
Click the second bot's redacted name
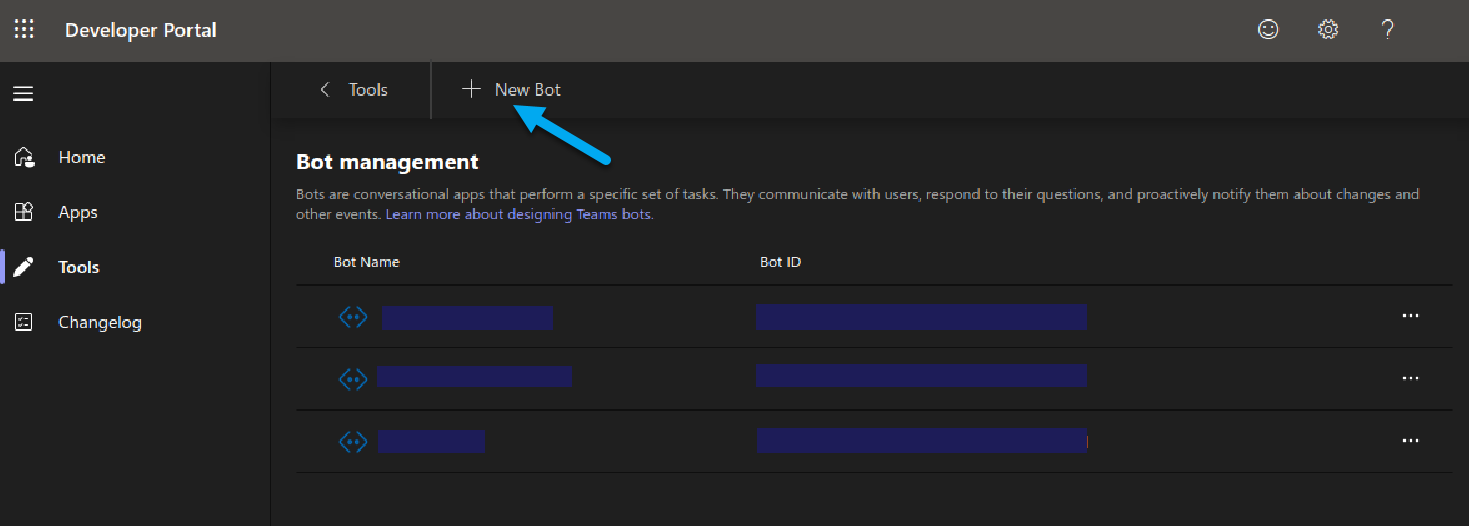(474, 376)
